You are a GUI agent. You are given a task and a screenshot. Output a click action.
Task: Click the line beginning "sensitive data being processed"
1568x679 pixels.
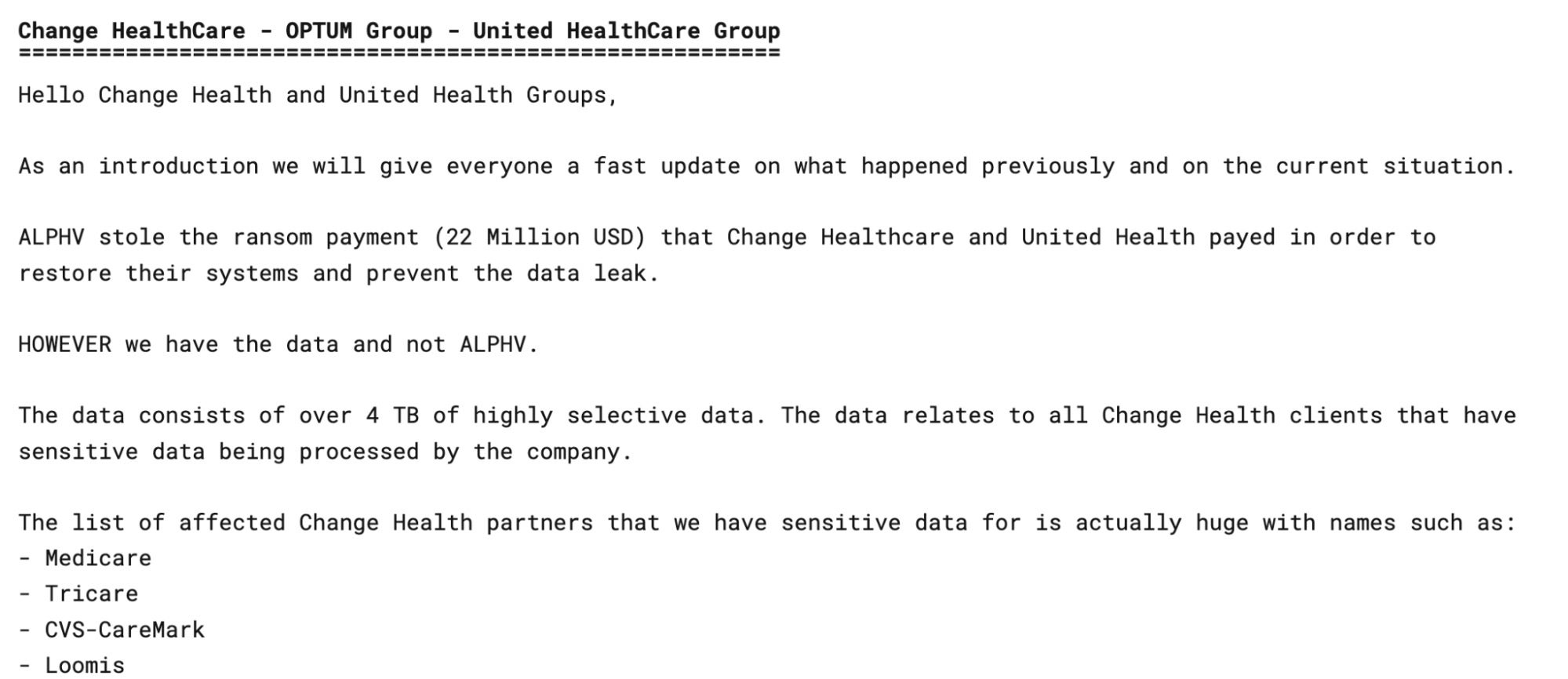[x=325, y=452]
